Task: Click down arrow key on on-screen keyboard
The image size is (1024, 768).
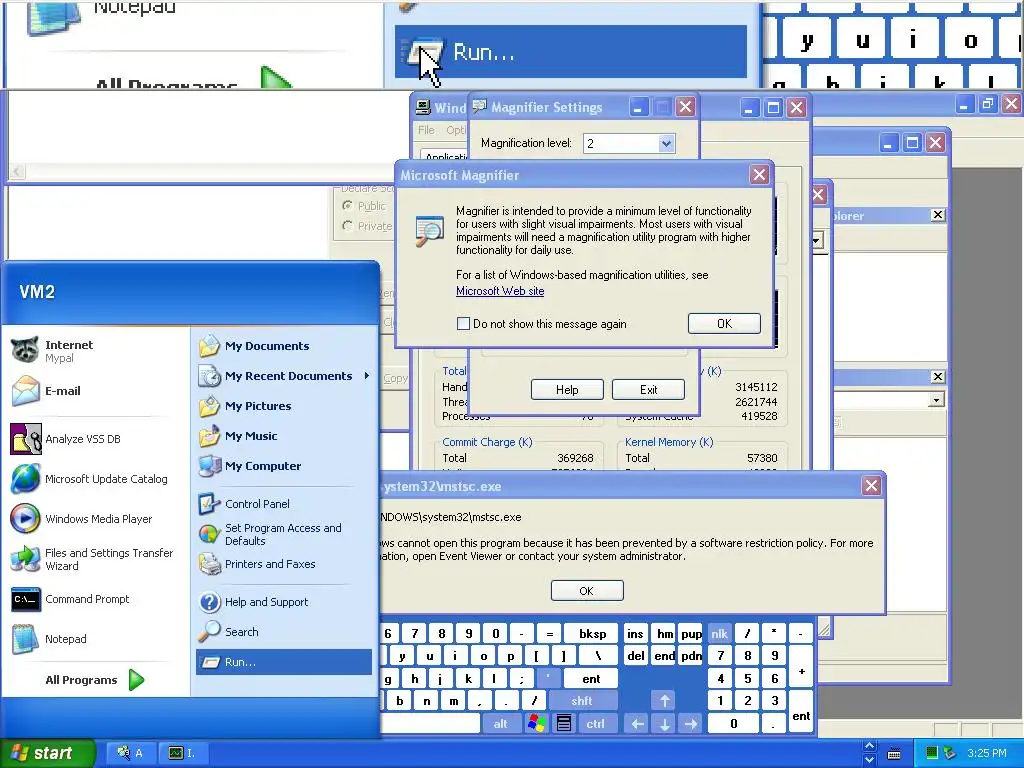Action: (665, 724)
